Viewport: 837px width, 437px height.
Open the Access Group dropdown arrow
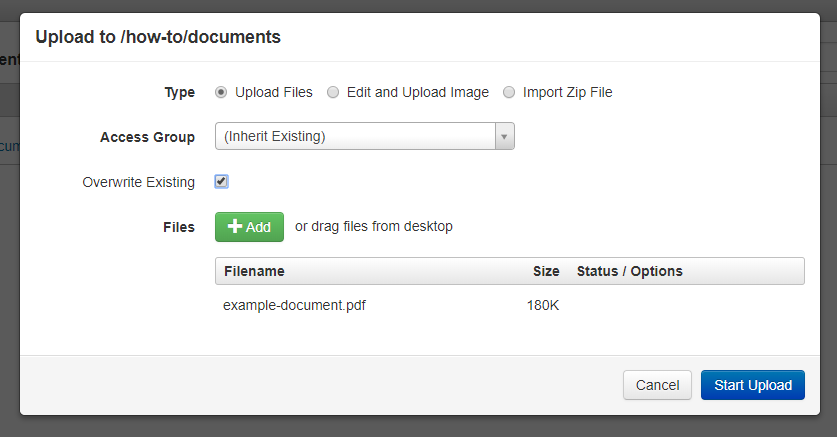504,136
